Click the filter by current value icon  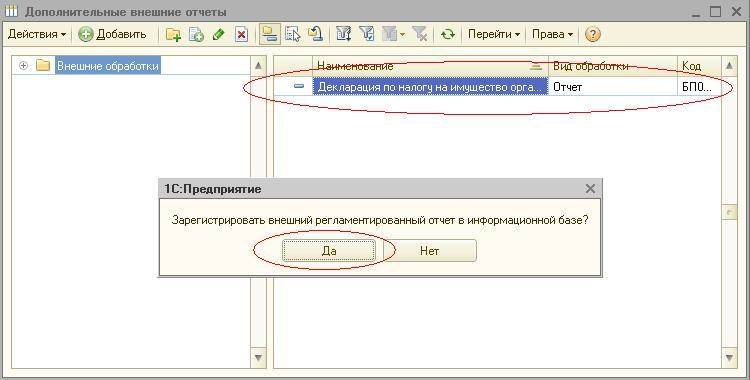[x=366, y=34]
